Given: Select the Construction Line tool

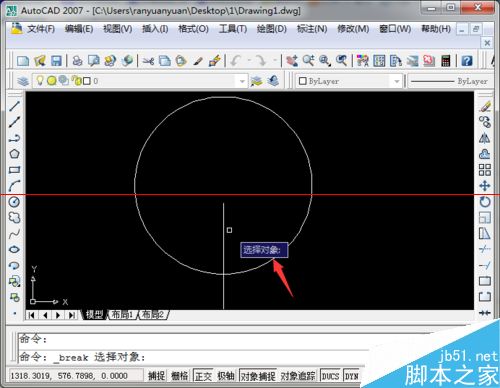Looking at the screenshot, I should coord(14,122).
